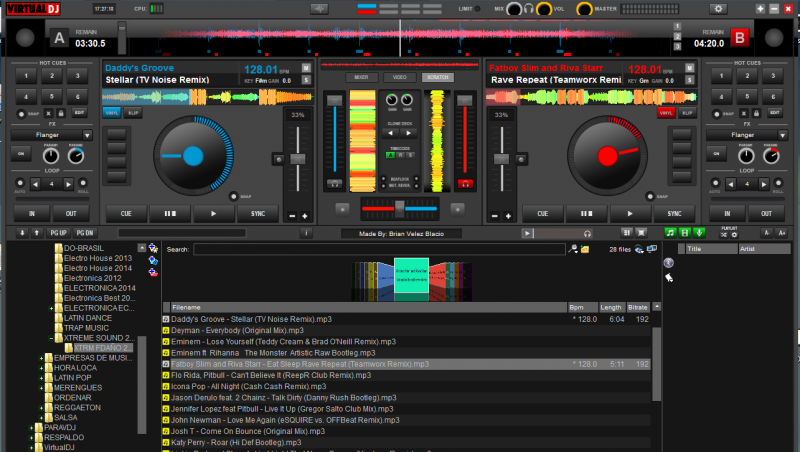The width and height of the screenshot is (800, 452).
Task: Expand the HORA LOCA folder
Action: point(41,368)
